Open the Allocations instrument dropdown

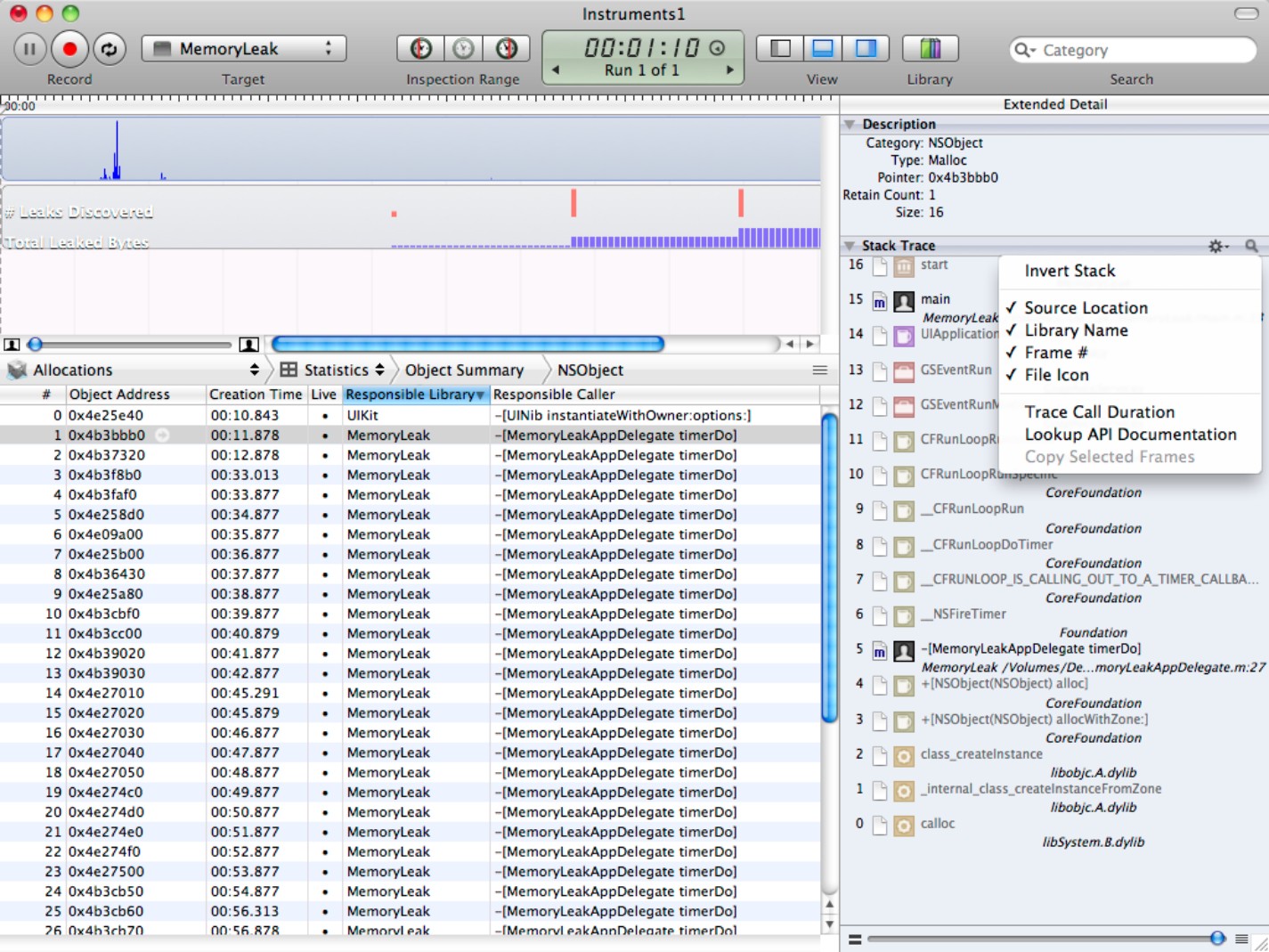pos(134,370)
